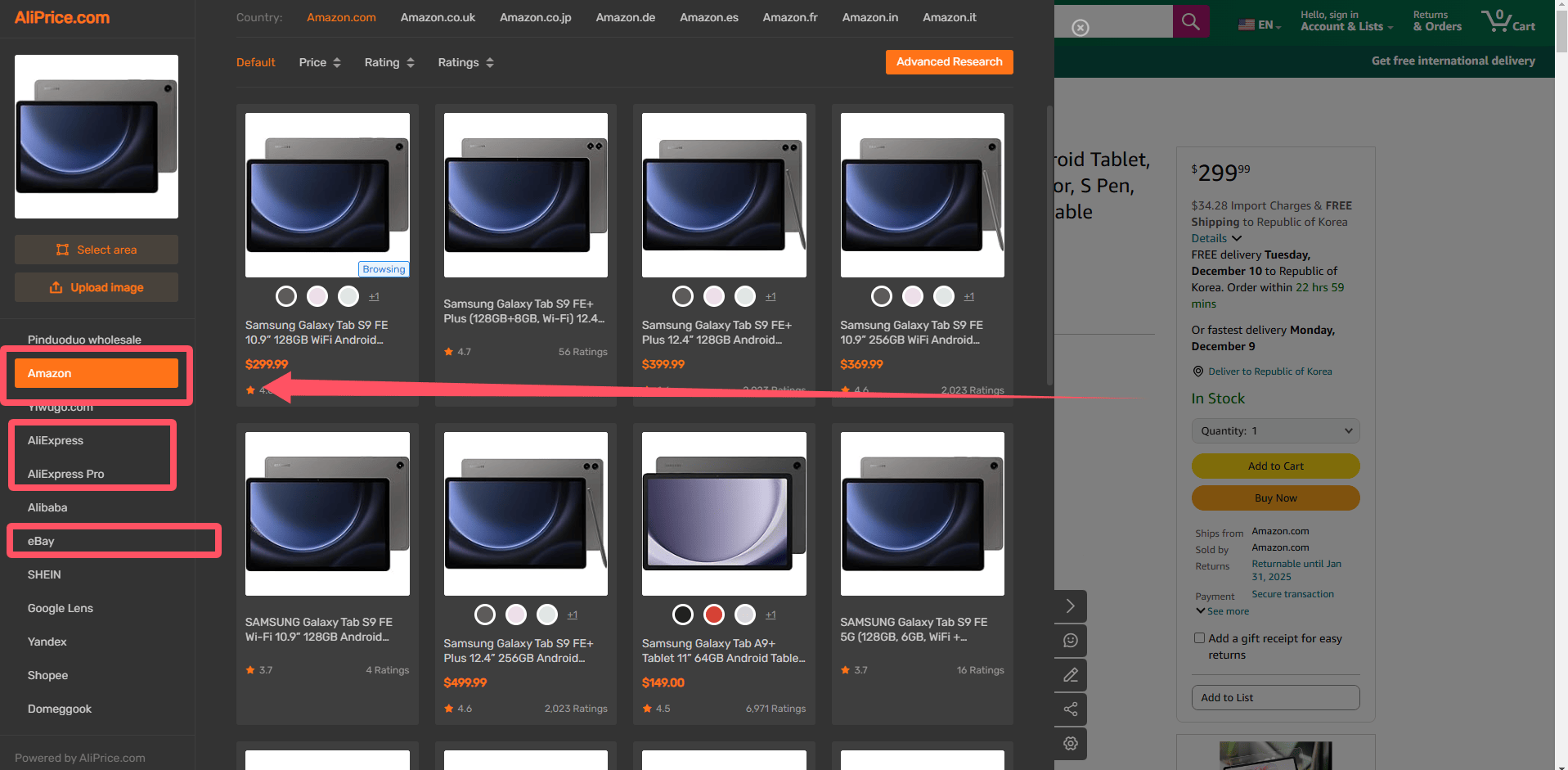The width and height of the screenshot is (1568, 770).
Task: Click the smiley feedback icon in the side toolbar
Action: [1071, 640]
